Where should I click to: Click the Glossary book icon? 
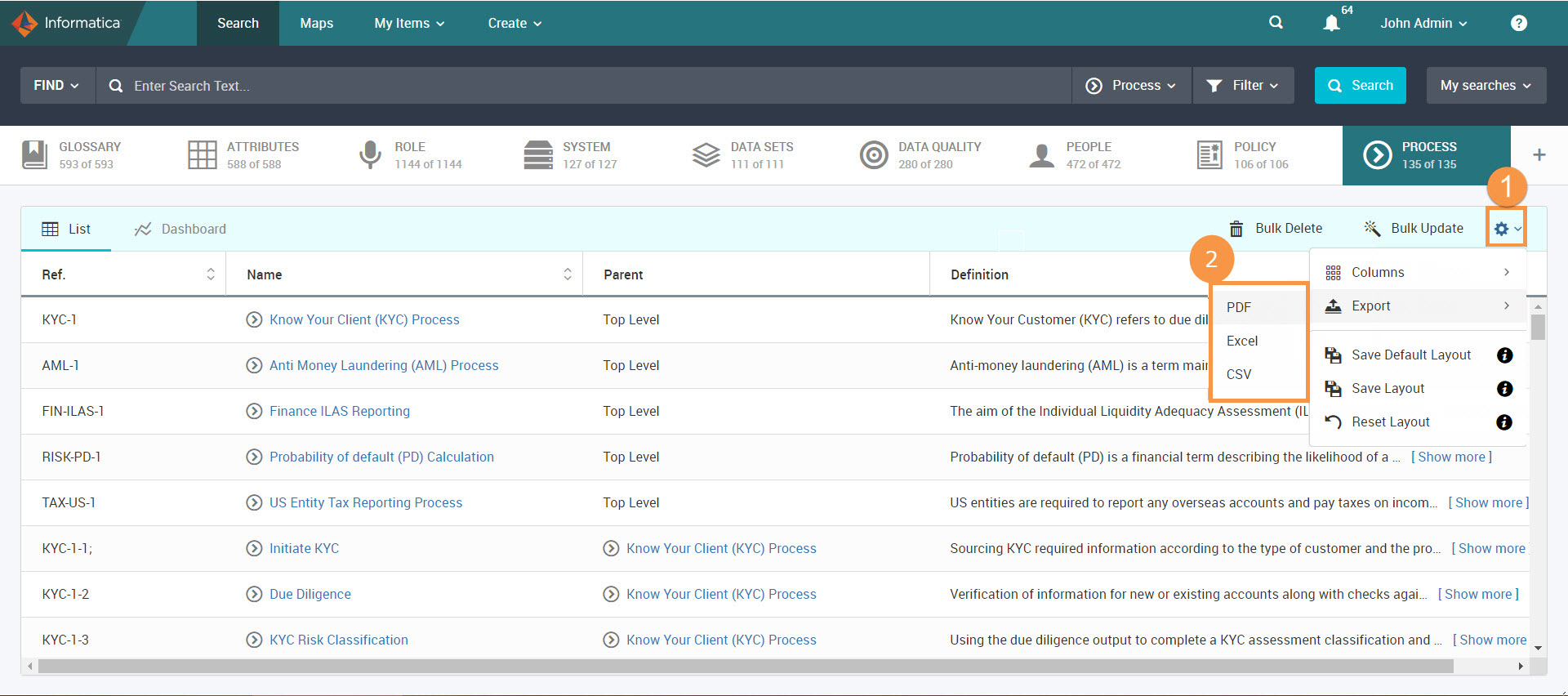[34, 154]
